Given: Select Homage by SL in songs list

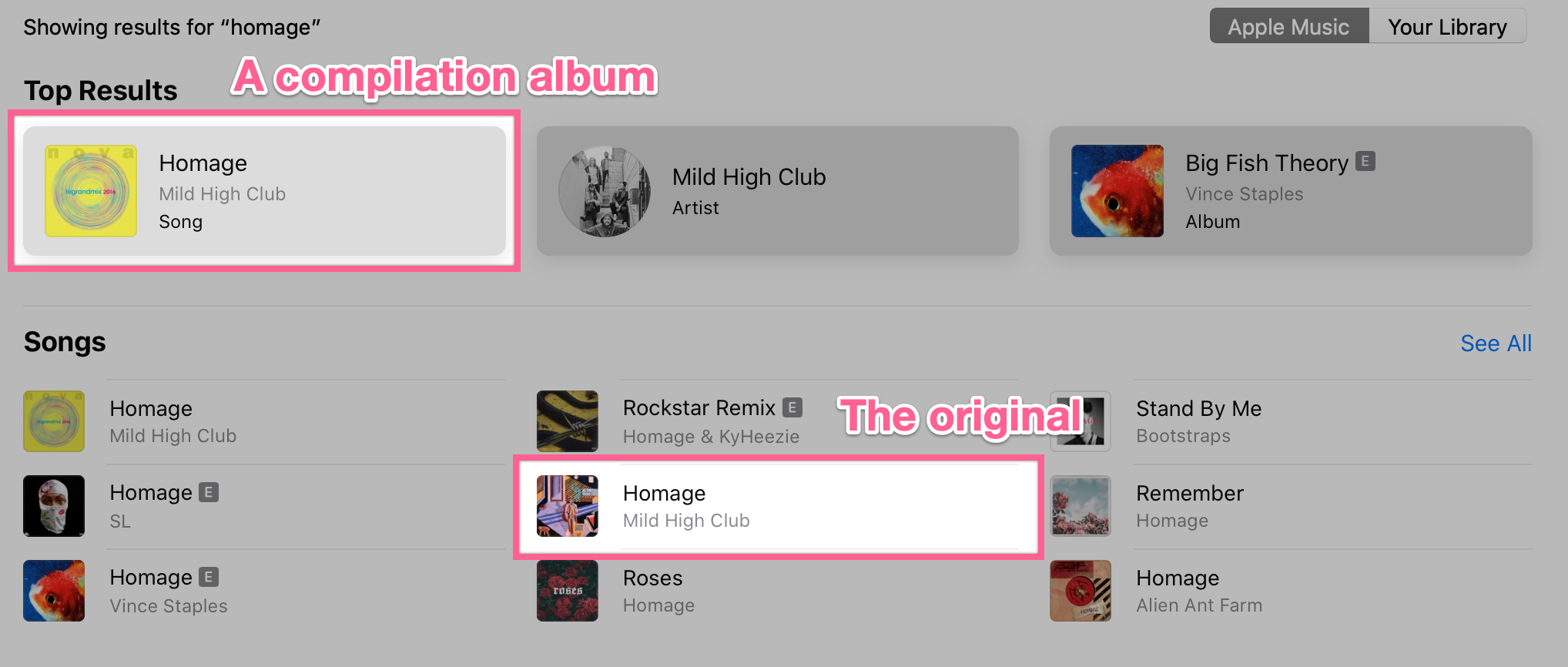Looking at the screenshot, I should click(264, 506).
